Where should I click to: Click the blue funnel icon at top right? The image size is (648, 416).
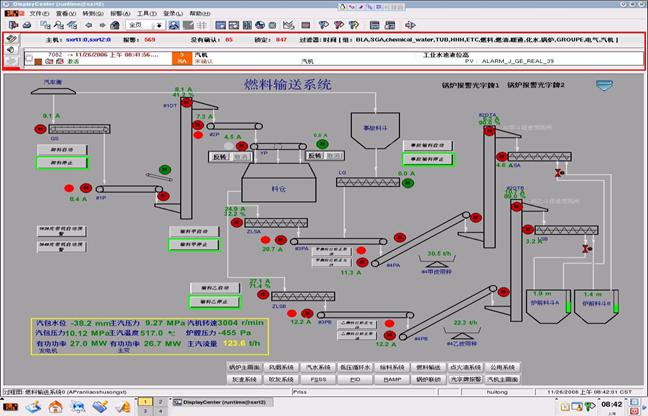click(604, 86)
